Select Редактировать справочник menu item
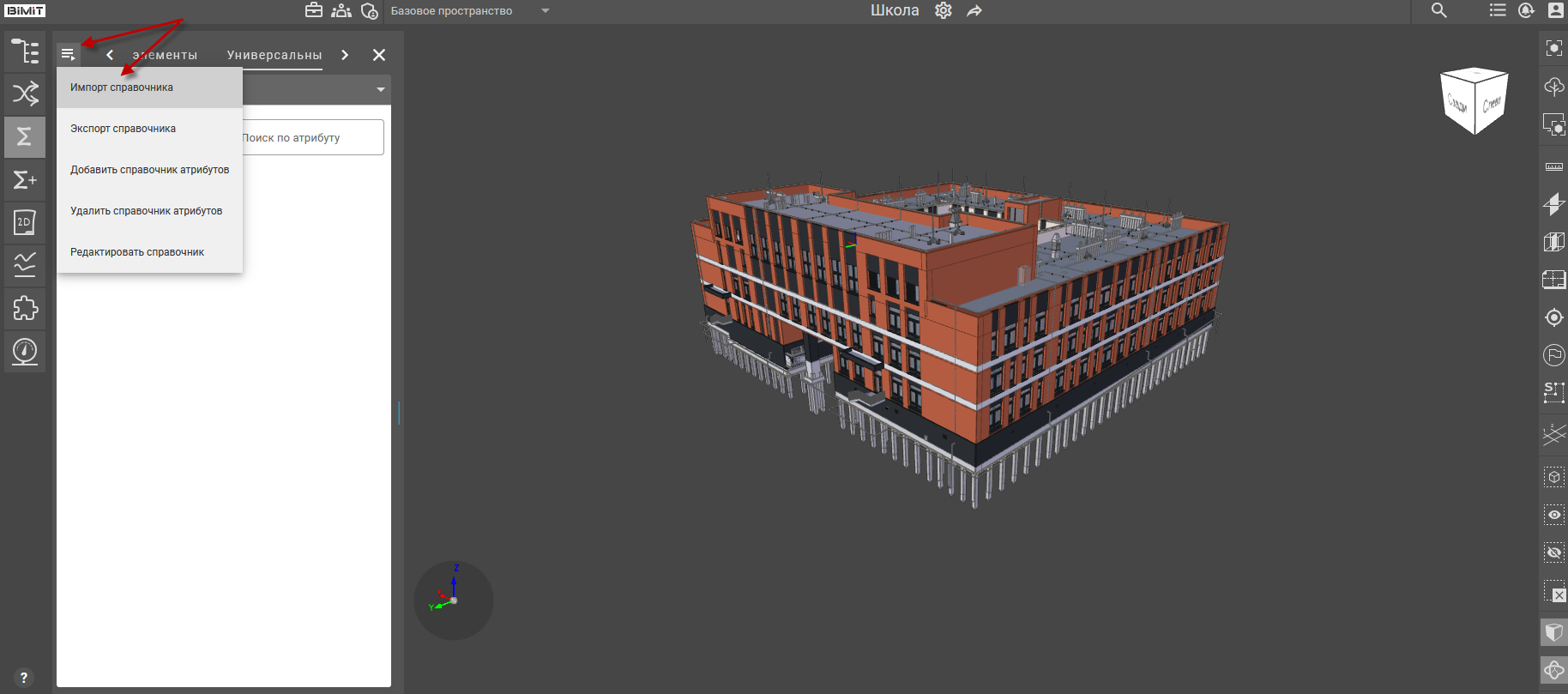This screenshot has height=694, width=1568. pyautogui.click(x=150, y=252)
